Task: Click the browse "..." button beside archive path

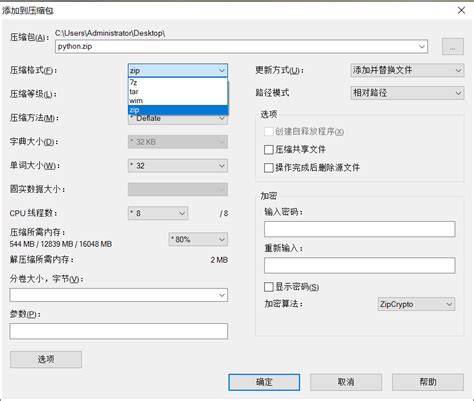Action: pos(453,46)
